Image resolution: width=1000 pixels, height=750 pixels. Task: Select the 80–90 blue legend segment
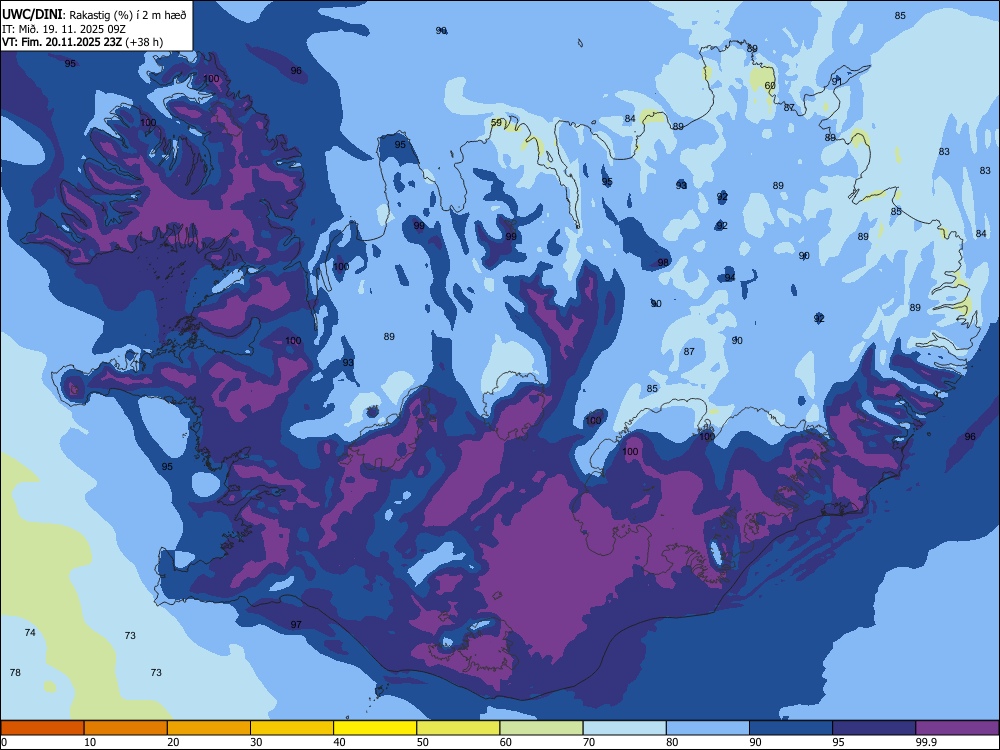pyautogui.click(x=708, y=728)
